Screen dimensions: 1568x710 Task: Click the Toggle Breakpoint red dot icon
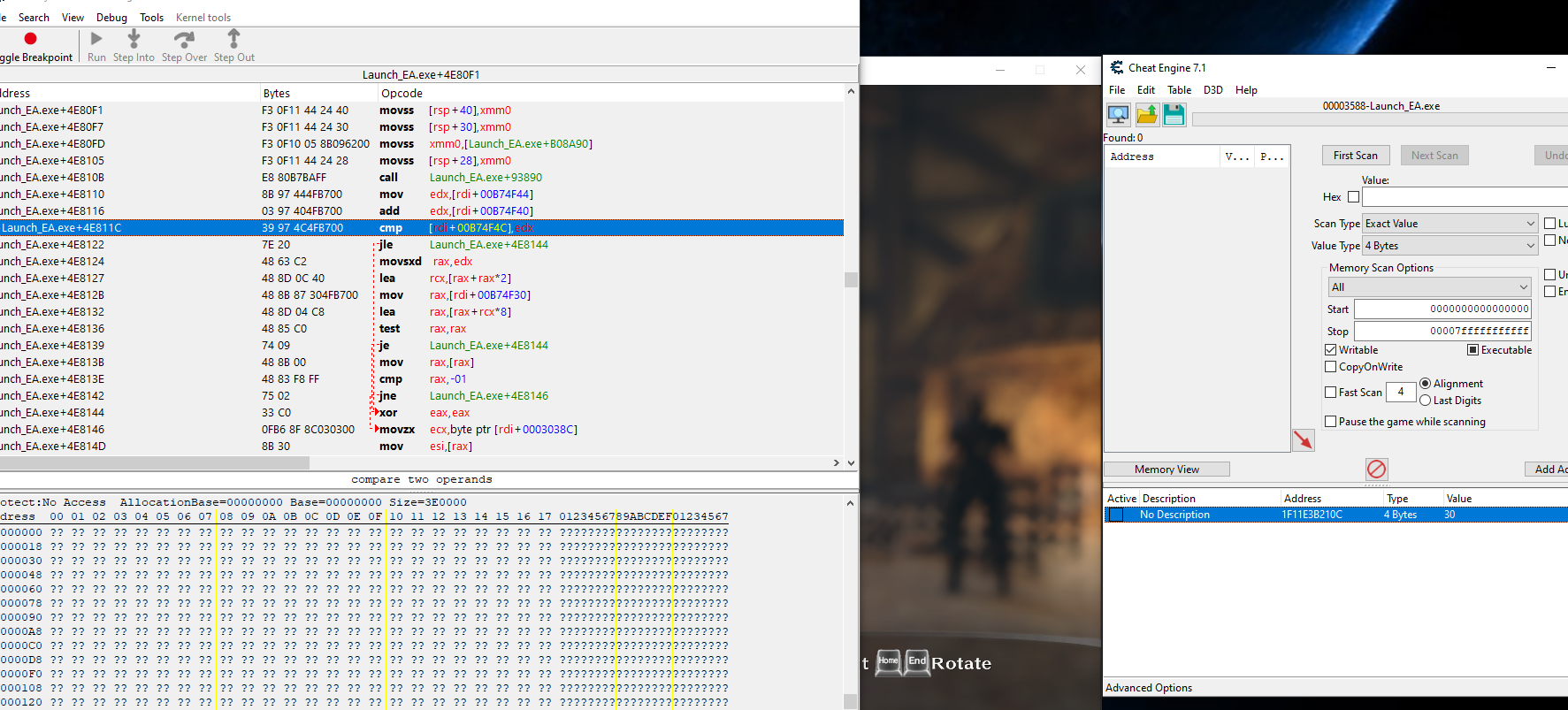[30, 38]
